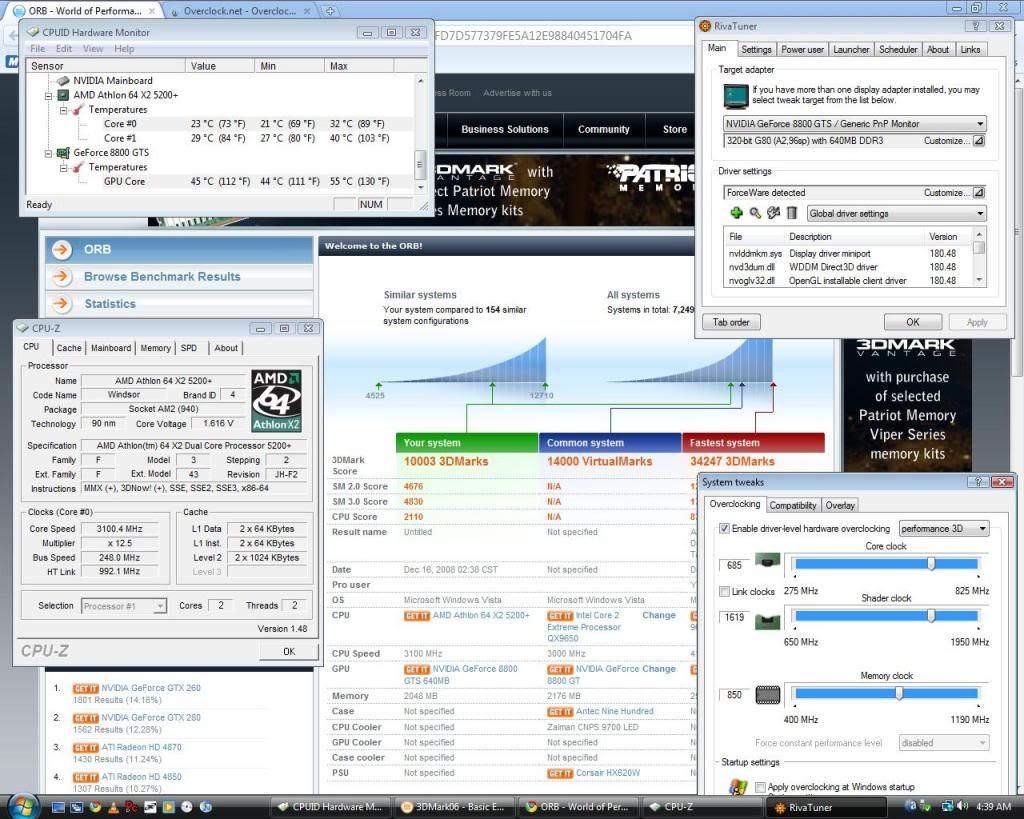Click the orange ORB arrow icon in sidebar

[x=62, y=249]
